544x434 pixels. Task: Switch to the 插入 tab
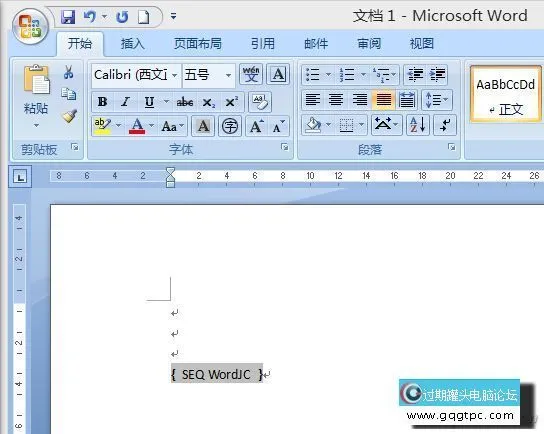(x=133, y=44)
